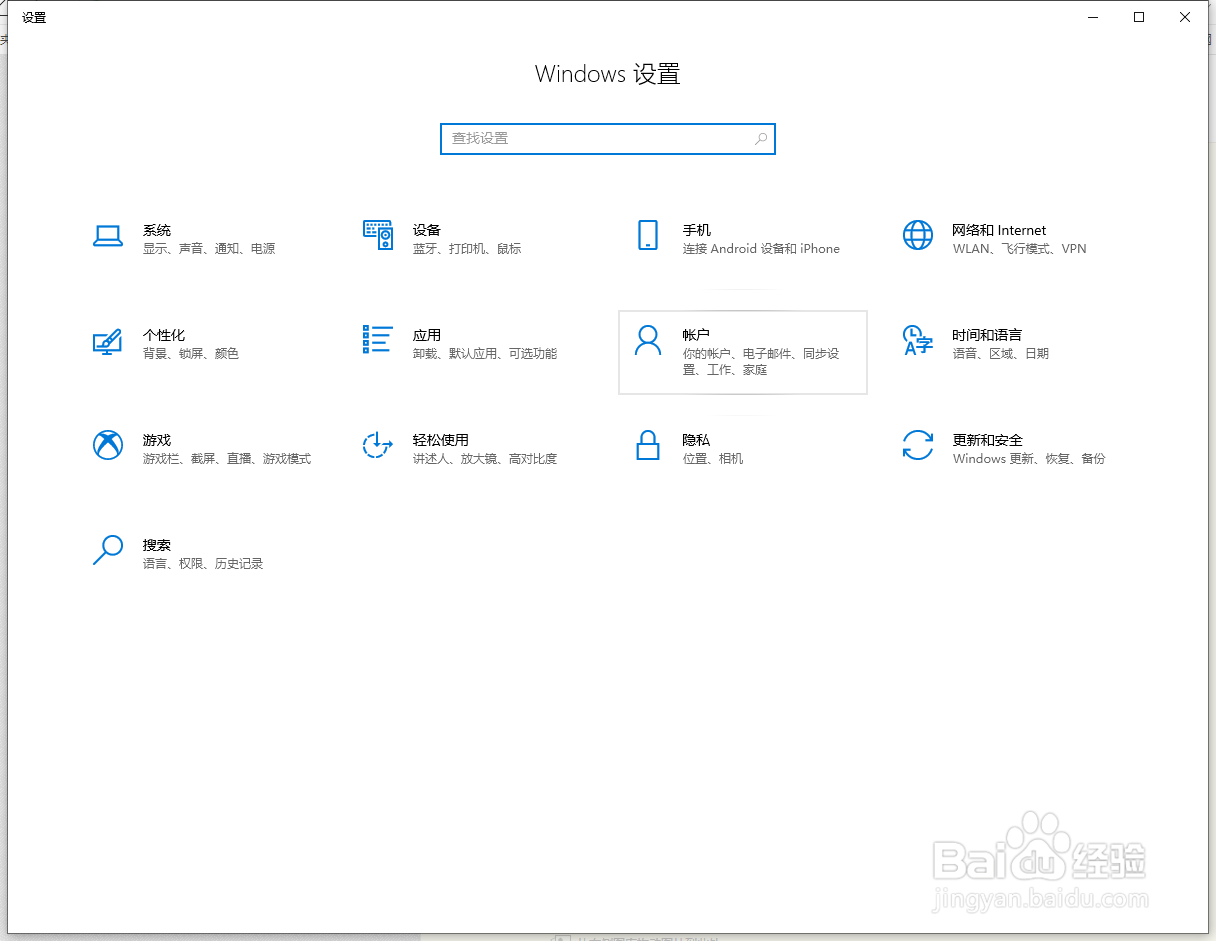The image size is (1216, 941).
Task: Open the Apps list icon
Action: 377,339
